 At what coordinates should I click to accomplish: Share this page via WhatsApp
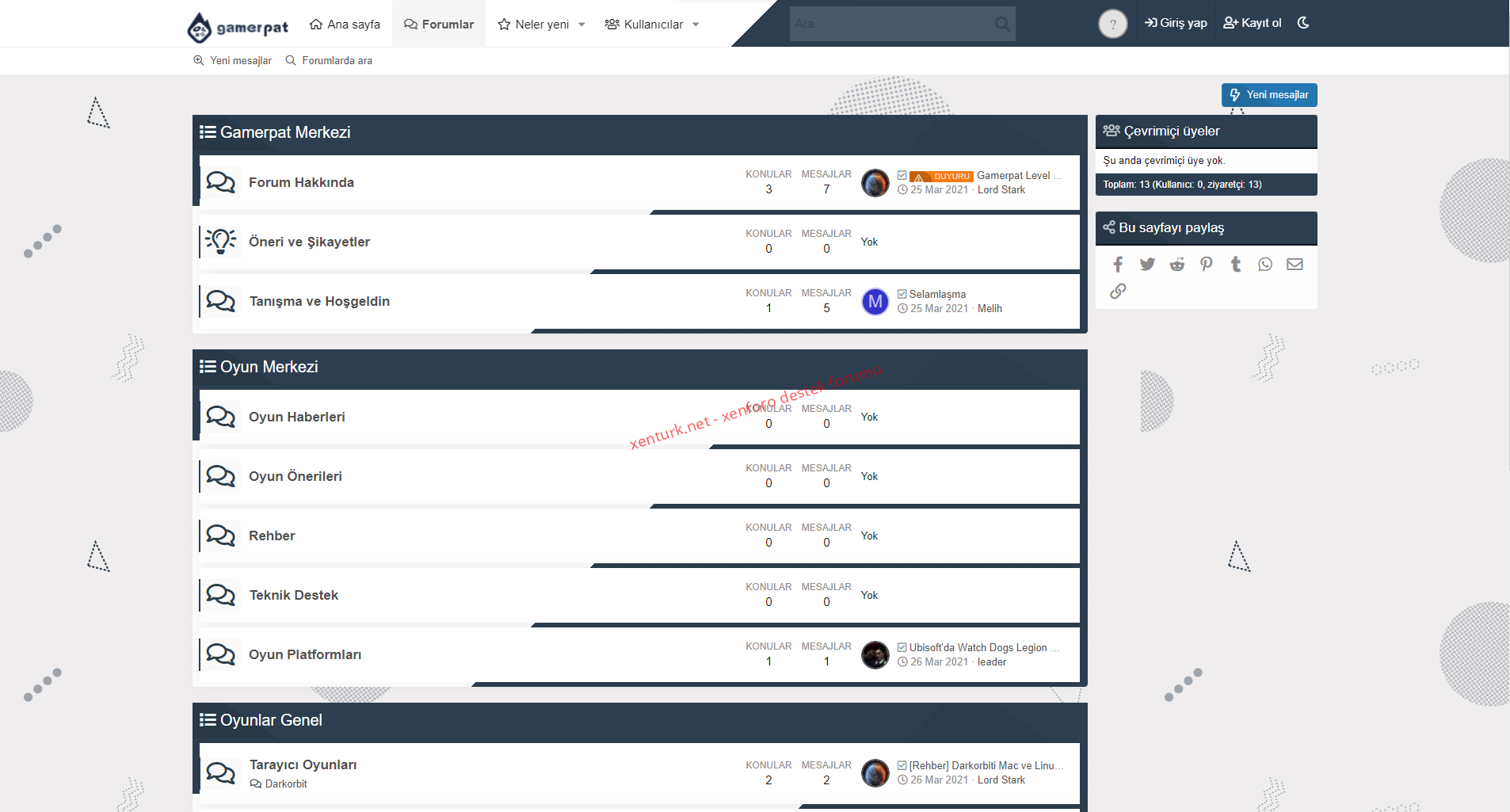coord(1265,265)
